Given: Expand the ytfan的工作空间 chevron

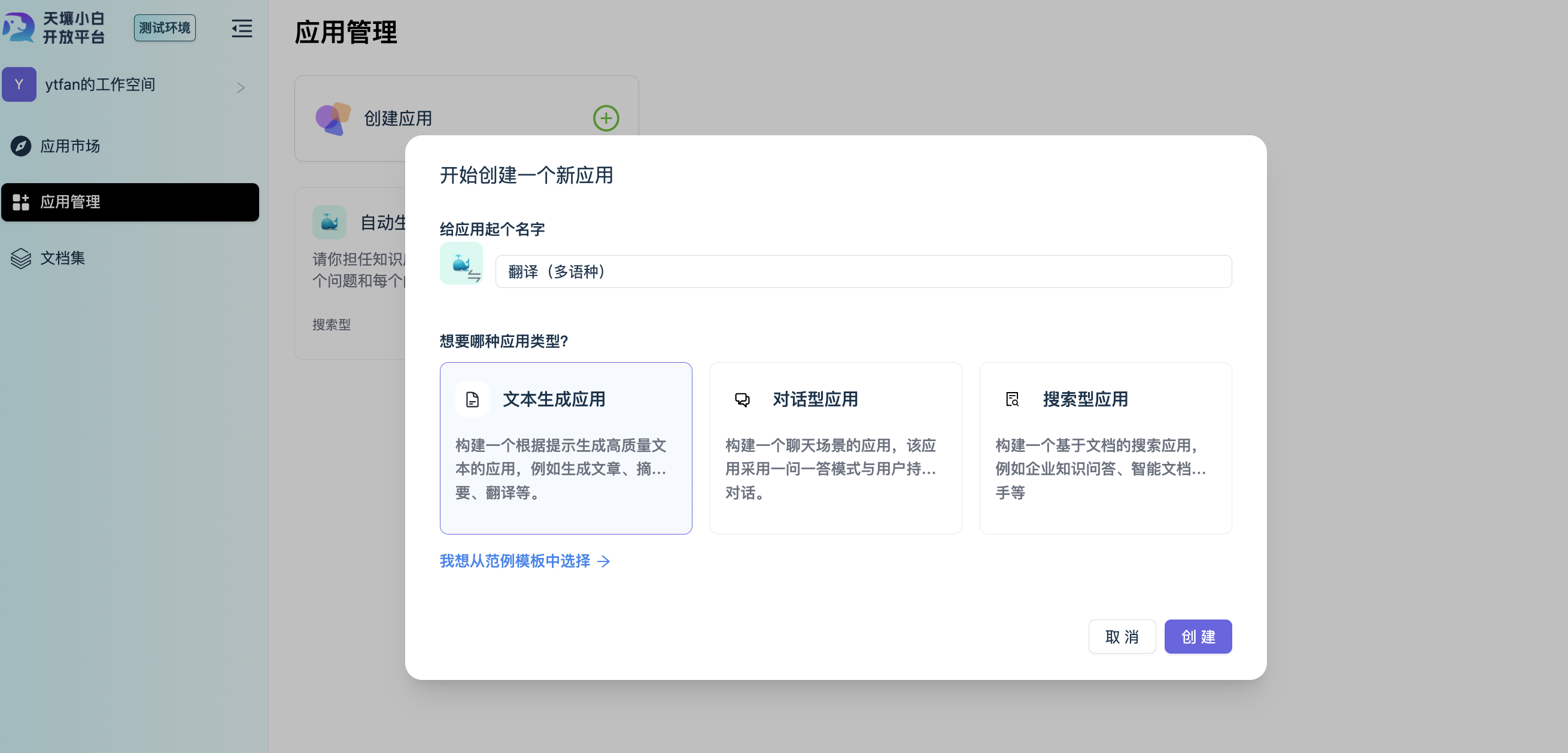Looking at the screenshot, I should pos(241,87).
